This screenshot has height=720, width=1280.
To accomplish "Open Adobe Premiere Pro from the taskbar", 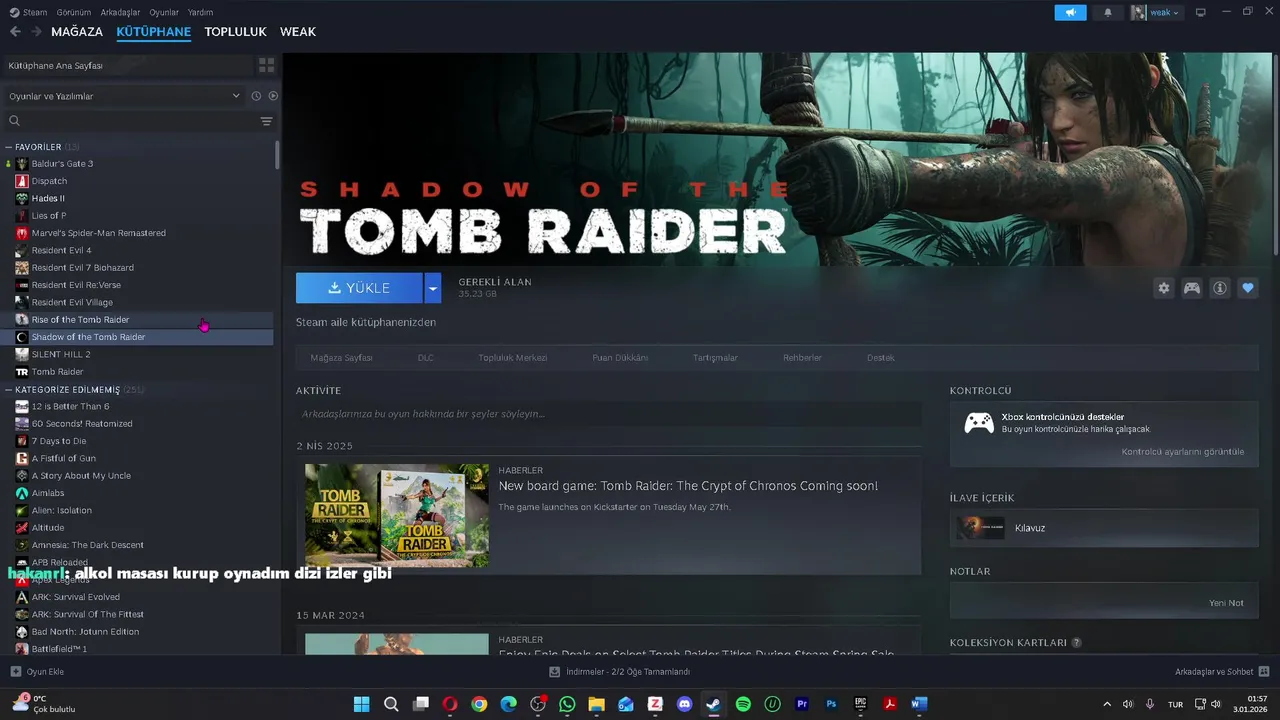I will pos(801,704).
